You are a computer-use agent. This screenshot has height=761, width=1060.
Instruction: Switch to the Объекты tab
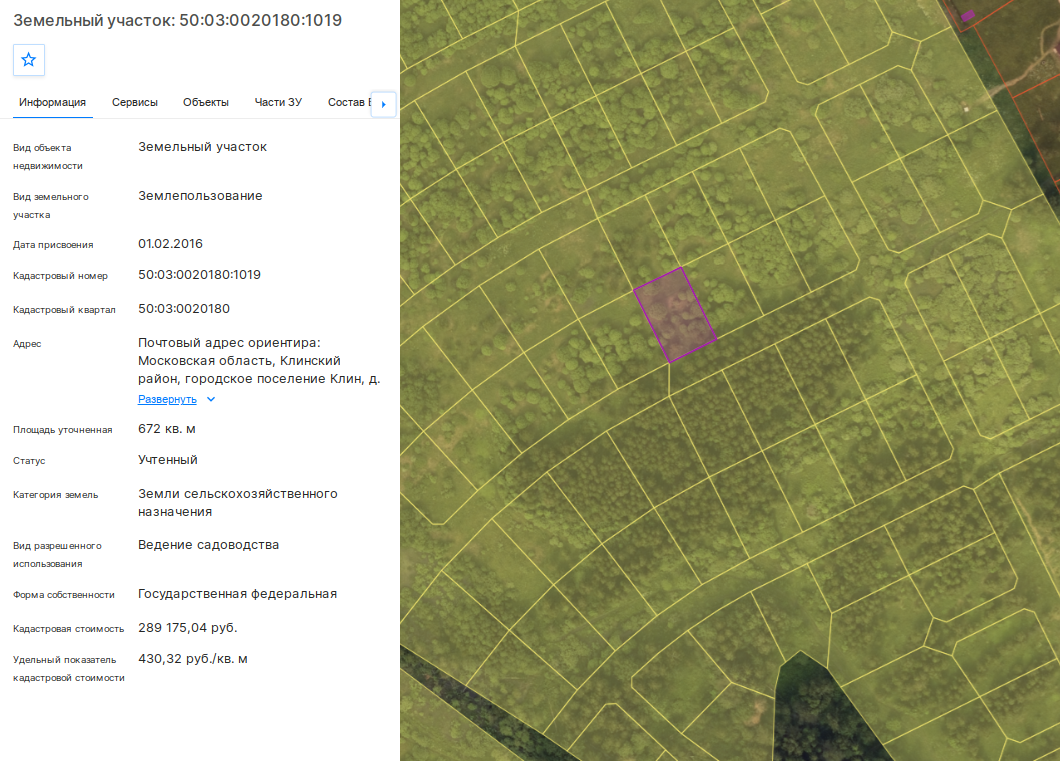click(x=206, y=102)
